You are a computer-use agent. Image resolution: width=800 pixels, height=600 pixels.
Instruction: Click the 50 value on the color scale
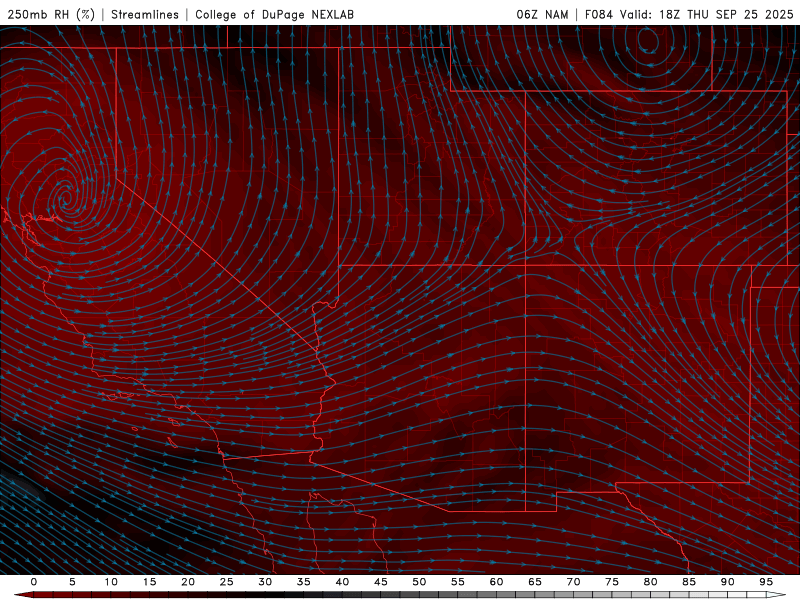point(419,582)
